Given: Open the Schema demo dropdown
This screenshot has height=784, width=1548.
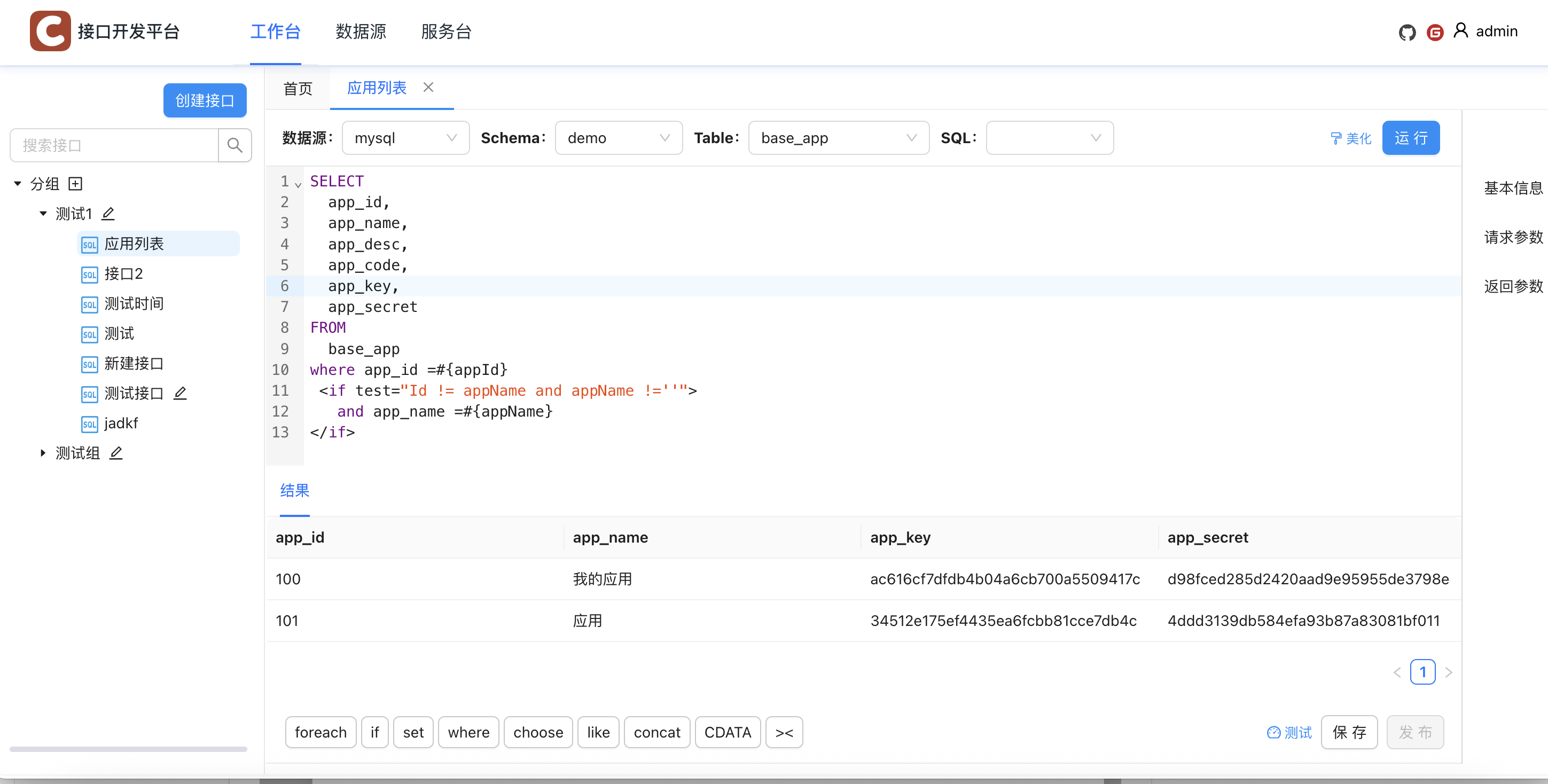Looking at the screenshot, I should 619,138.
